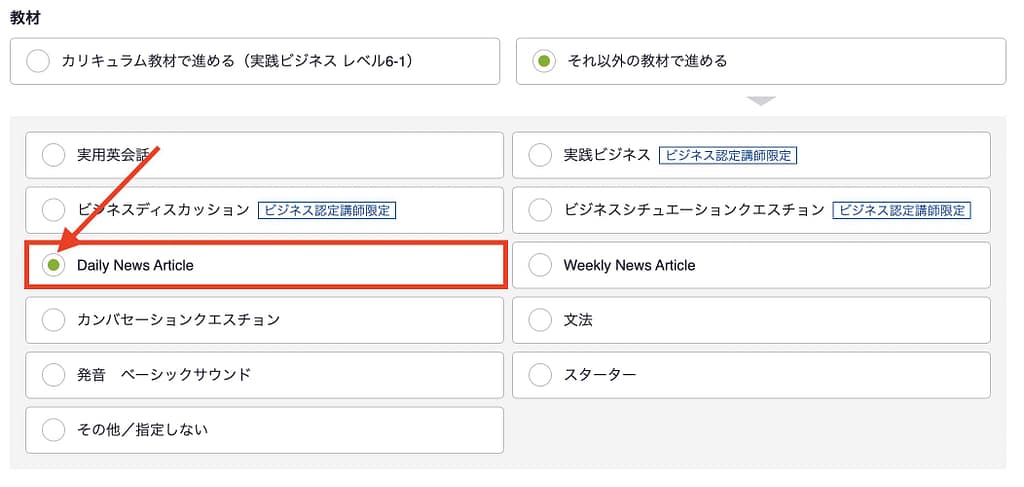The width and height of the screenshot is (1024, 487).
Task: Select ビジネスシチュエーションクエスチョン radio button
Action: (x=540, y=210)
